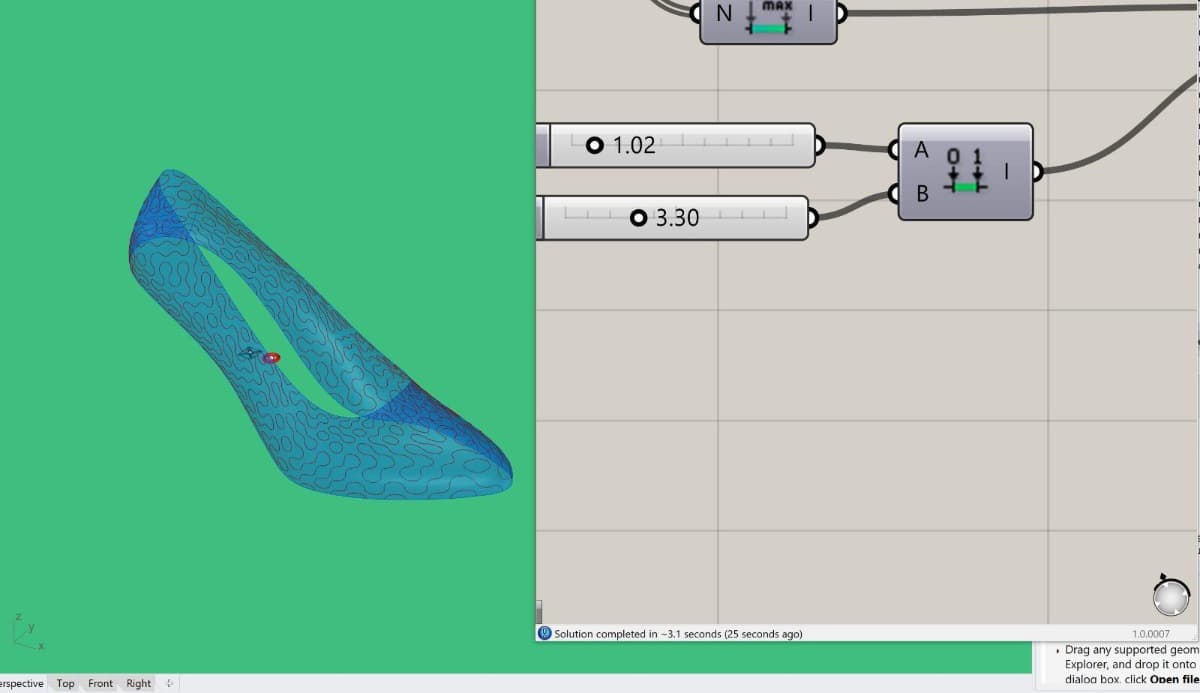This screenshot has width=1200, height=693.
Task: Switch to the Right viewport tab
Action: pyautogui.click(x=137, y=683)
